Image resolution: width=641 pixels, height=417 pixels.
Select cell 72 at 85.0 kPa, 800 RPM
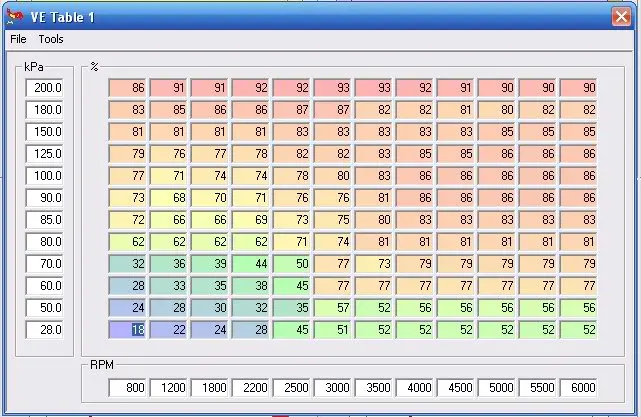point(128,220)
